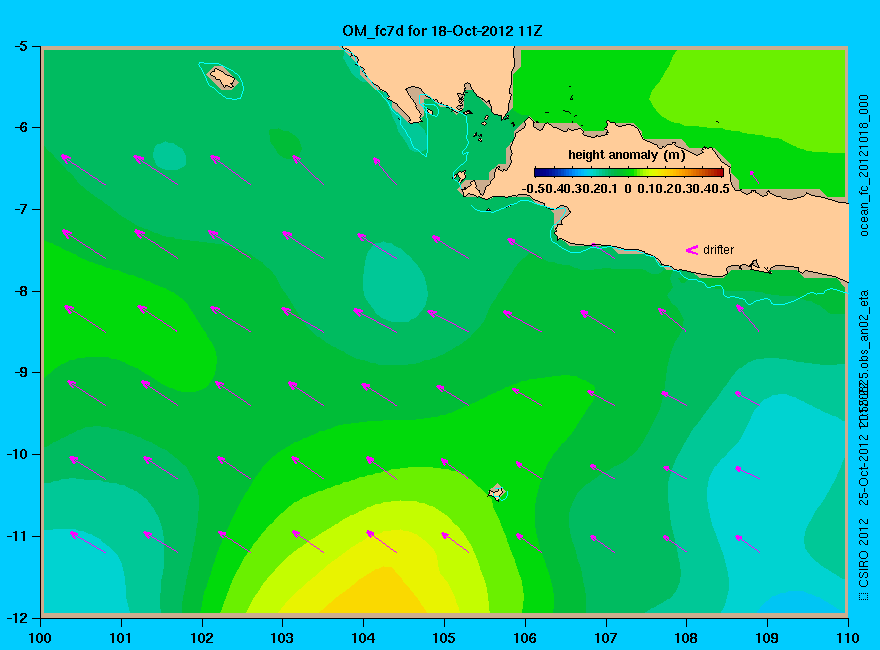880x650 pixels.
Task: Click the y-axis label -7
Action: pyautogui.click(x=20, y=209)
